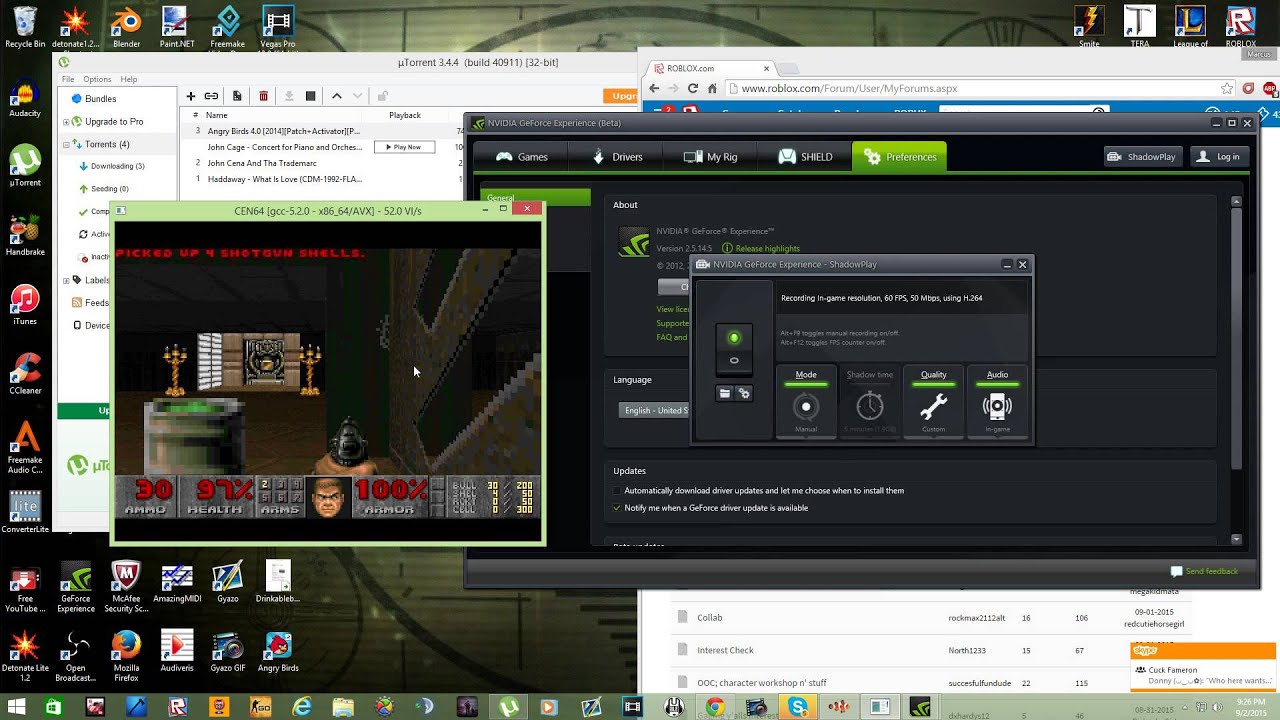This screenshot has width=1280, height=720.
Task: Open iTunes desktop icon
Action: (x=25, y=306)
